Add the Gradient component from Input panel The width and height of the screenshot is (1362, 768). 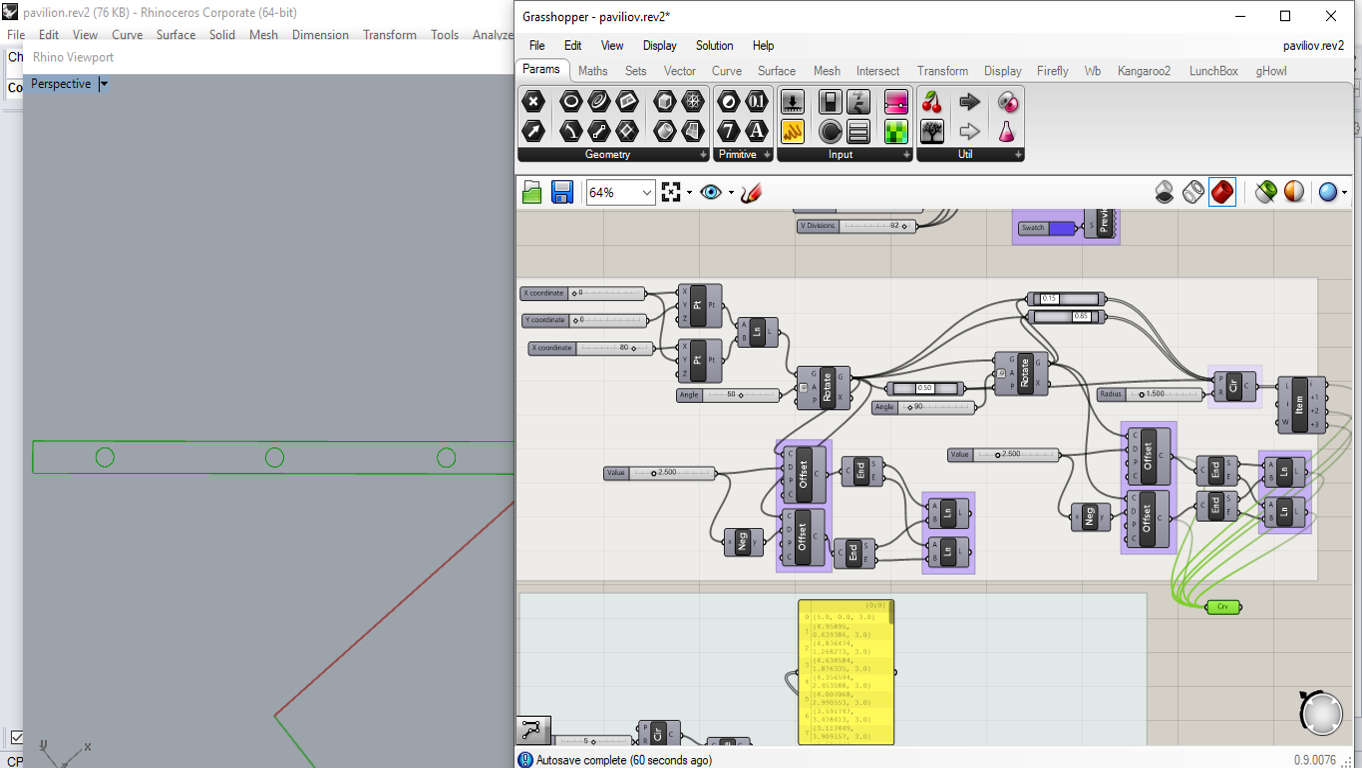[x=896, y=101]
